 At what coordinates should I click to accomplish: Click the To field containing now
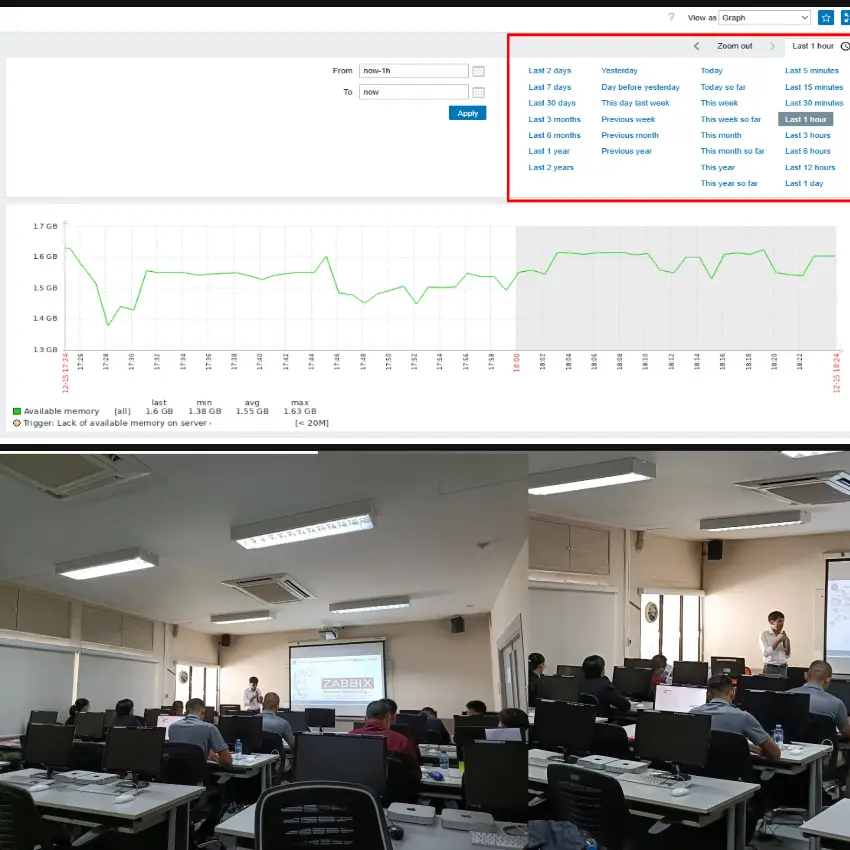pos(413,92)
